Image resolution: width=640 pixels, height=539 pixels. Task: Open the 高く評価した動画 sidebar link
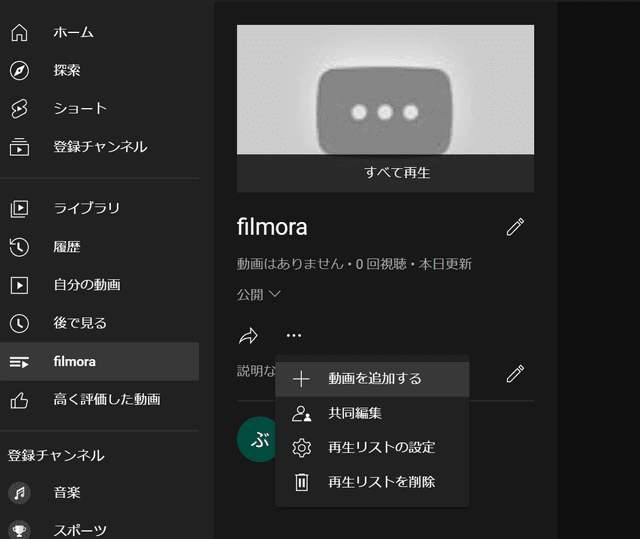pyautogui.click(x=100, y=400)
